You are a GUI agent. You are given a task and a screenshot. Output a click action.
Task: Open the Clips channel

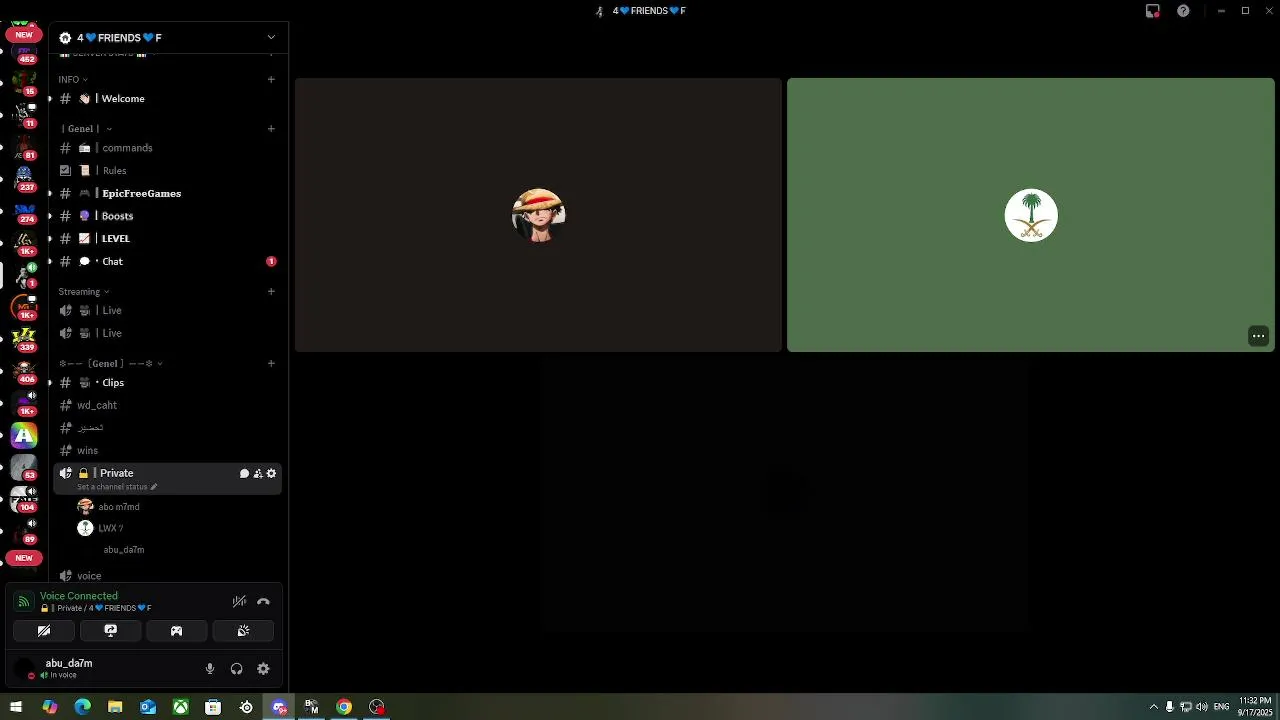(167, 383)
